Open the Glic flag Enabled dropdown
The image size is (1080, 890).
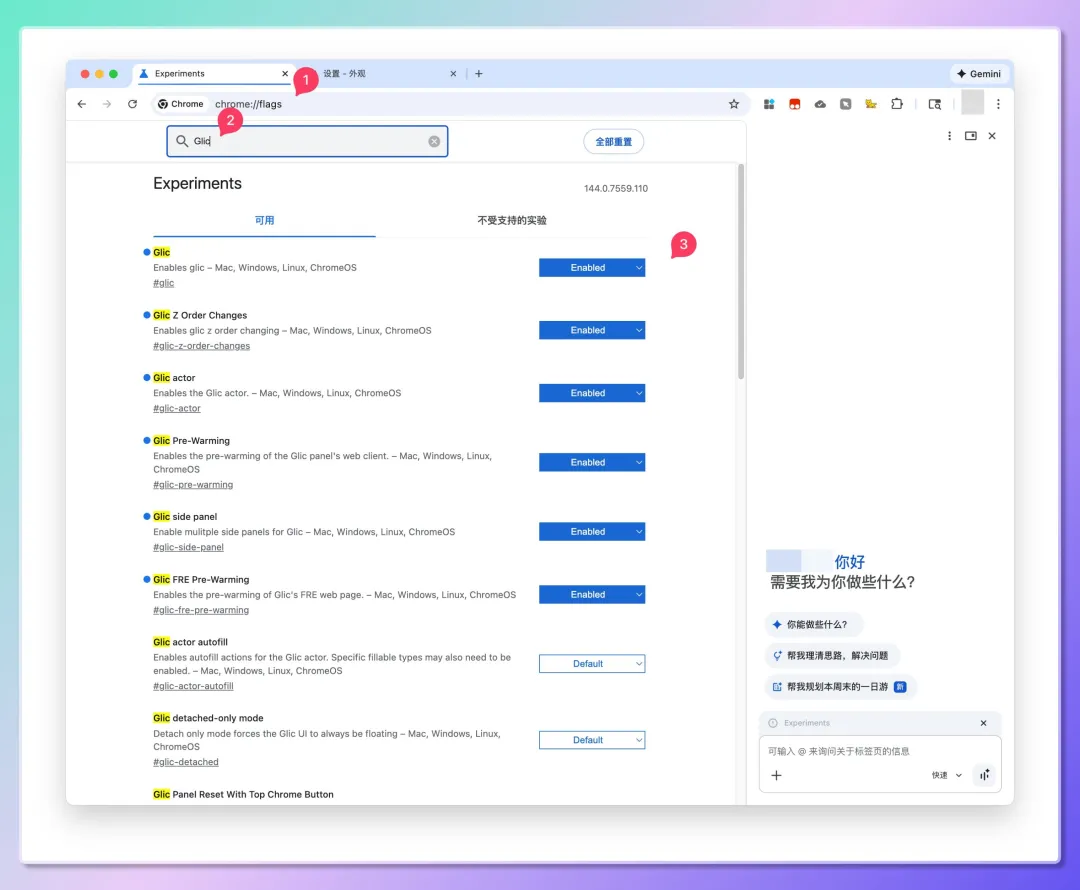tap(591, 268)
